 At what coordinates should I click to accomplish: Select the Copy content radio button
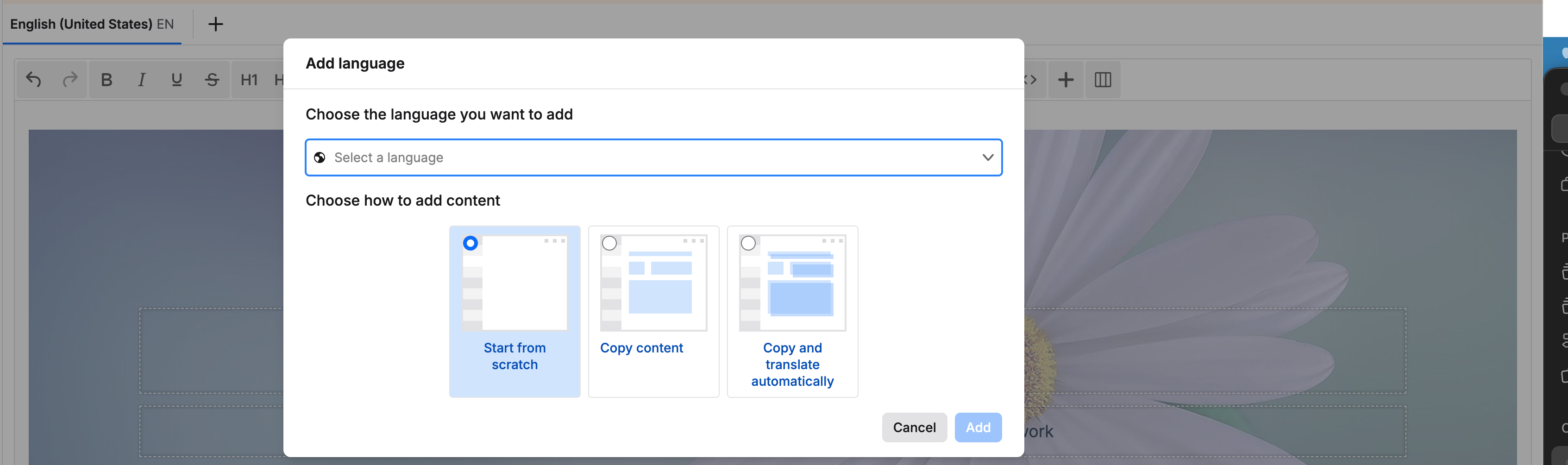pos(609,244)
